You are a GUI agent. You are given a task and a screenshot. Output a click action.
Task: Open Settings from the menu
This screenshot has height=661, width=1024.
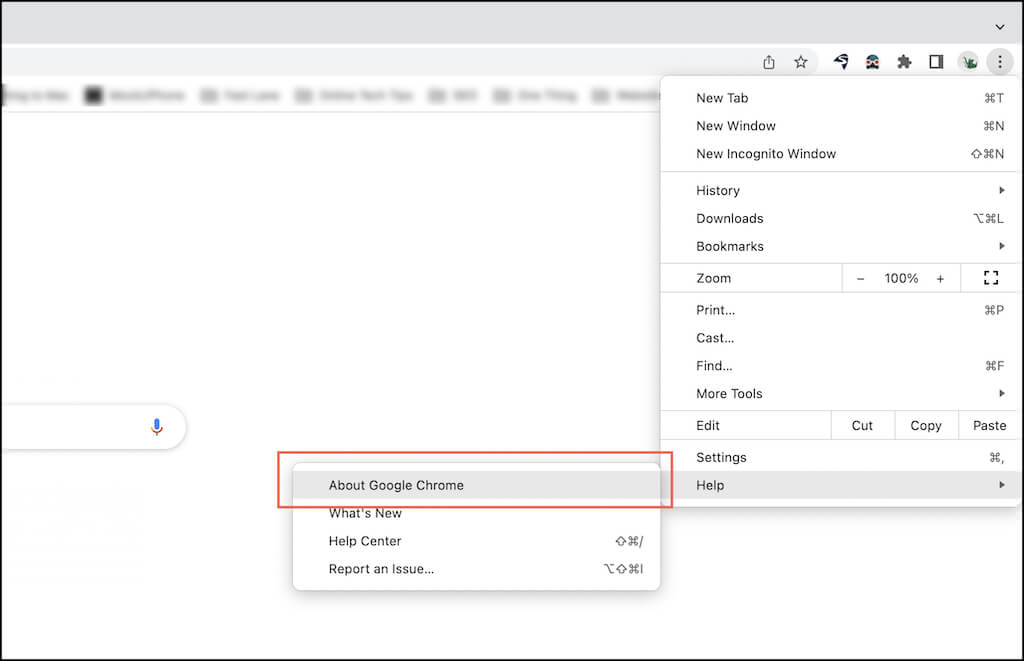point(840,457)
